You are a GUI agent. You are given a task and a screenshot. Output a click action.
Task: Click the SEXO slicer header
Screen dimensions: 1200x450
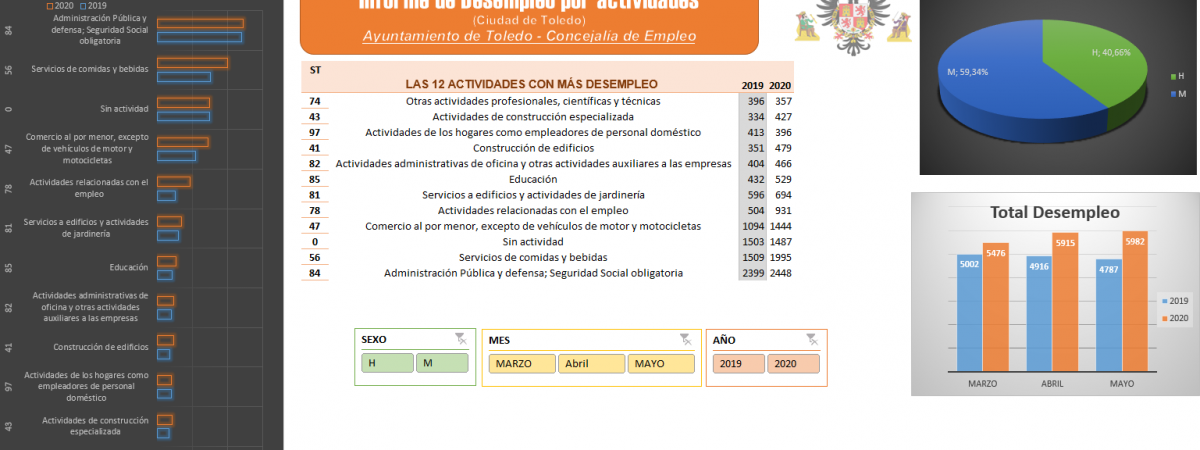pyautogui.click(x=375, y=340)
